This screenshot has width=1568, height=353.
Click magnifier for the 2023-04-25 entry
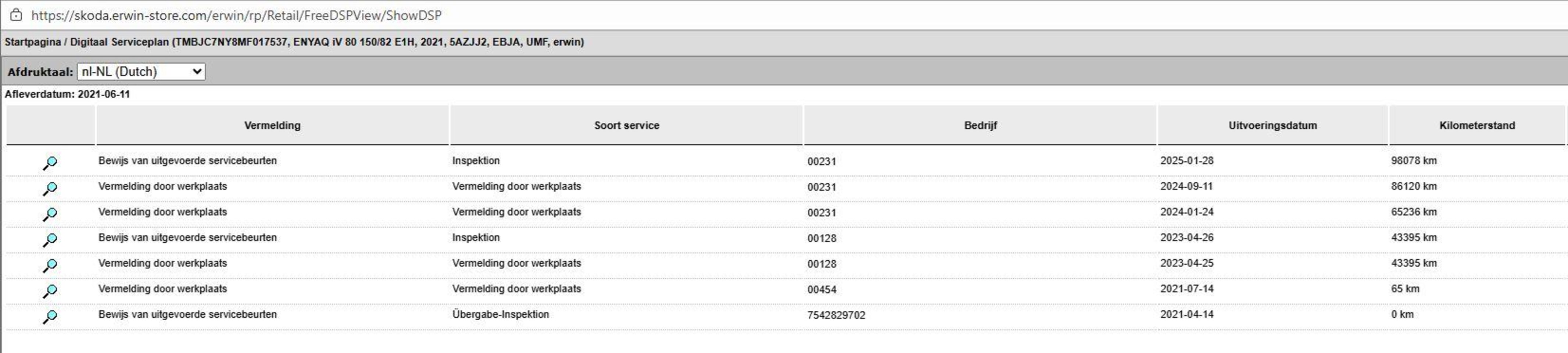(x=50, y=265)
